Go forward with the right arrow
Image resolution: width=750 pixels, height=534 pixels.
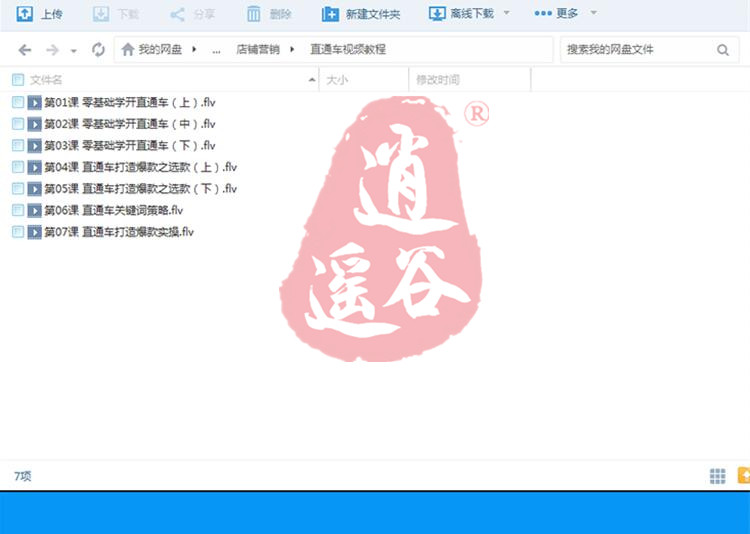tap(52, 50)
